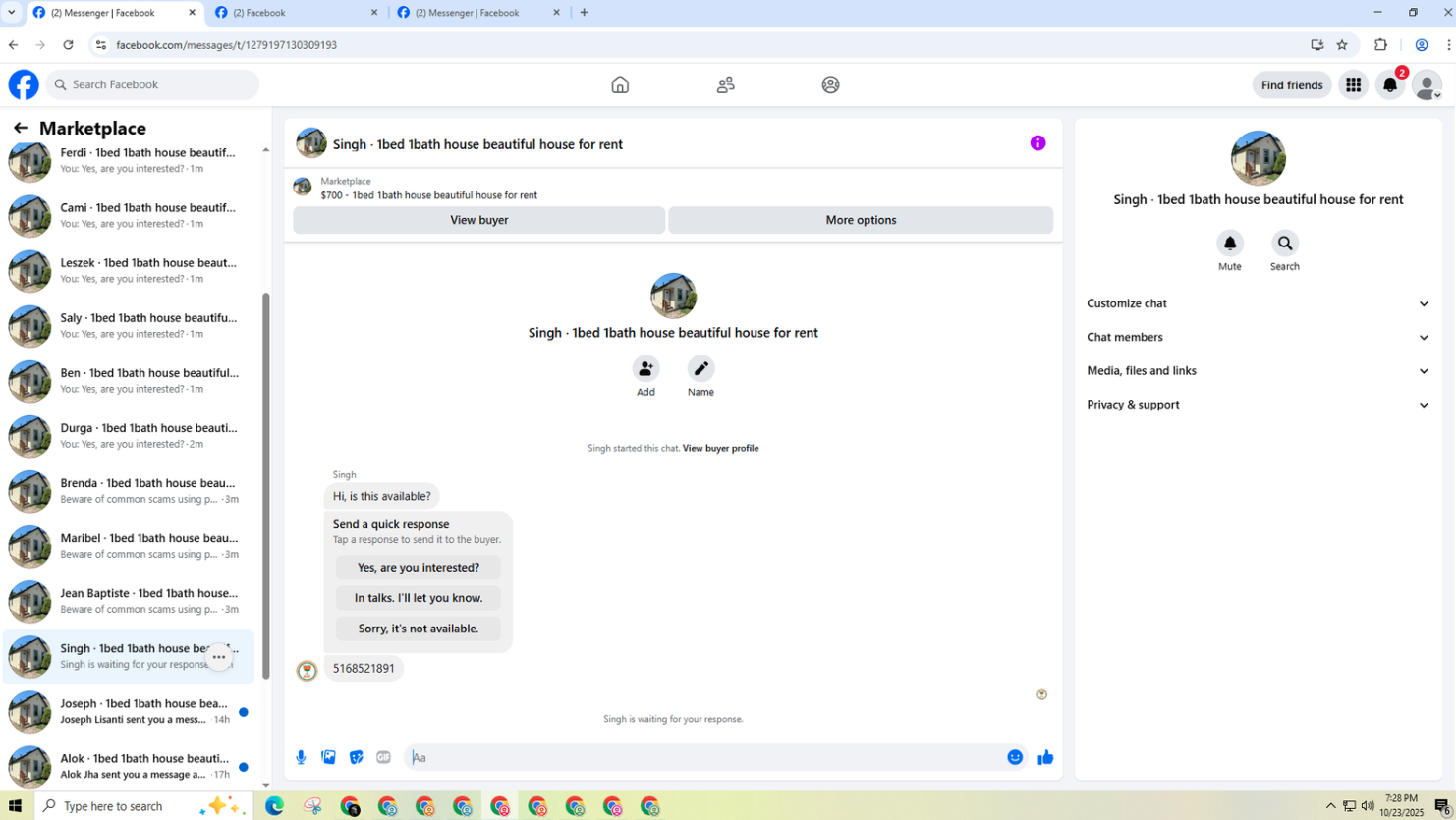Viewport: 1456px width, 820px height.
Task: Send a voice clip via microphone icon
Action: [x=301, y=757]
